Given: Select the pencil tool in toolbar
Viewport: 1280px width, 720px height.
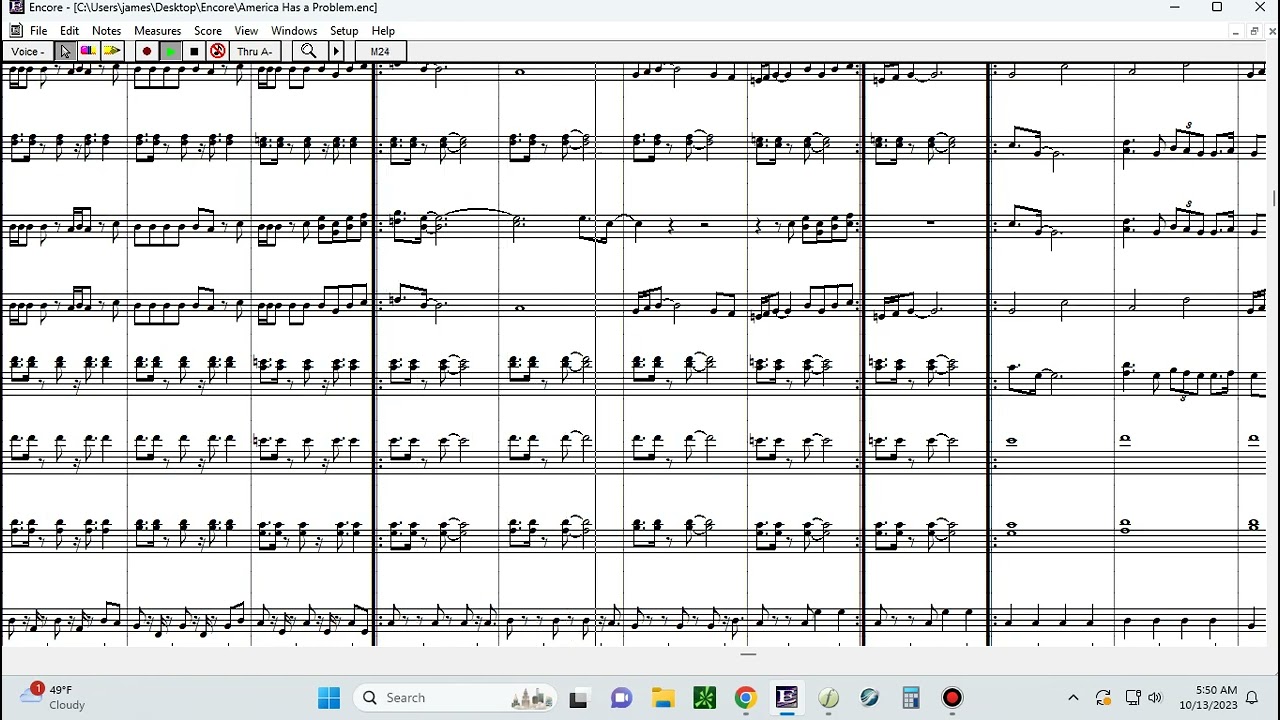Looking at the screenshot, I should coord(112,51).
